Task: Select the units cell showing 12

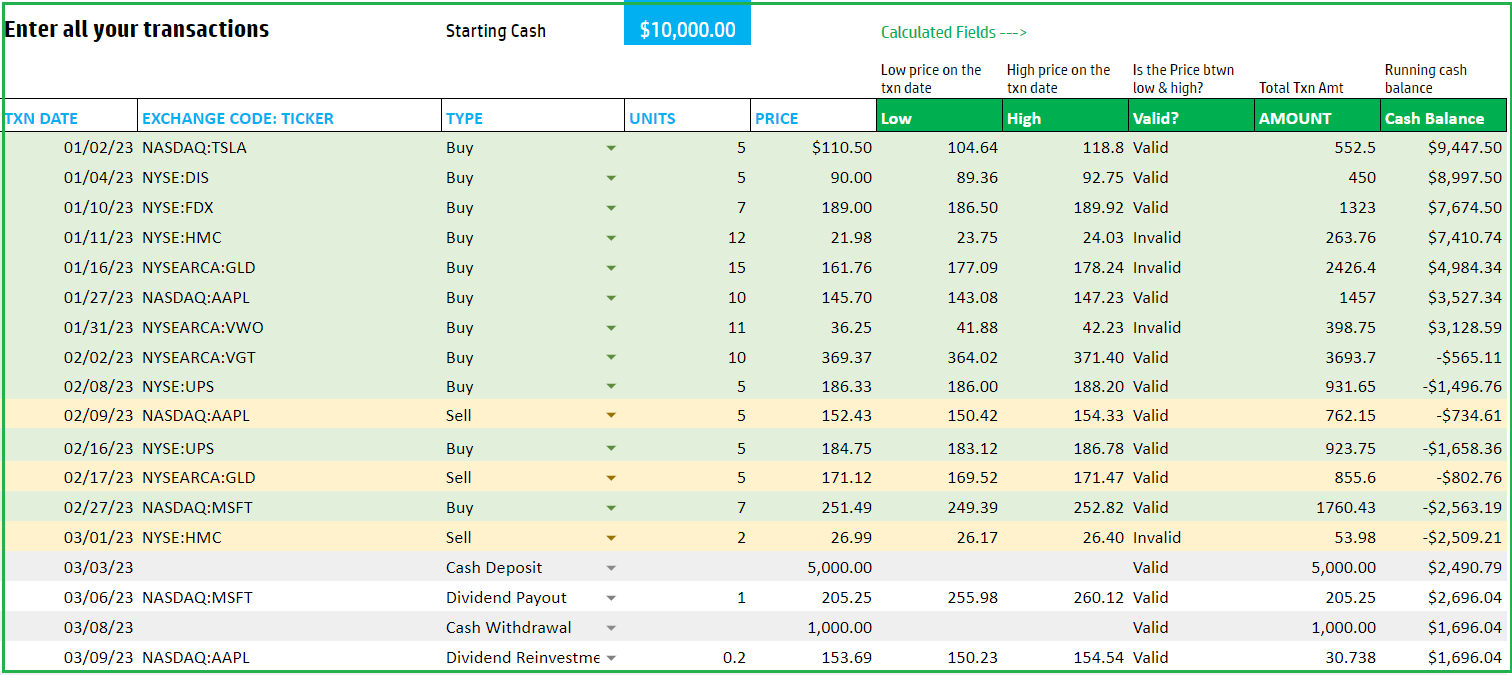Action: point(688,238)
